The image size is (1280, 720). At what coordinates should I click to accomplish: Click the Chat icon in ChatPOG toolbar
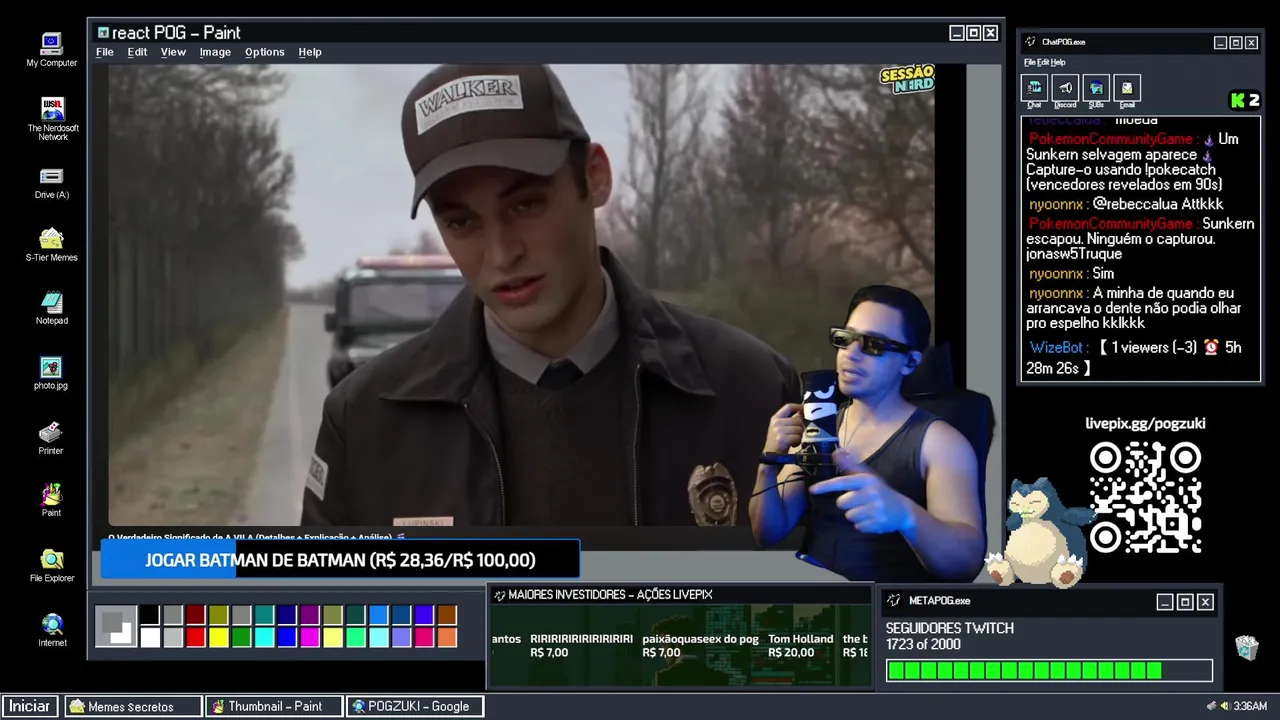tap(1034, 90)
